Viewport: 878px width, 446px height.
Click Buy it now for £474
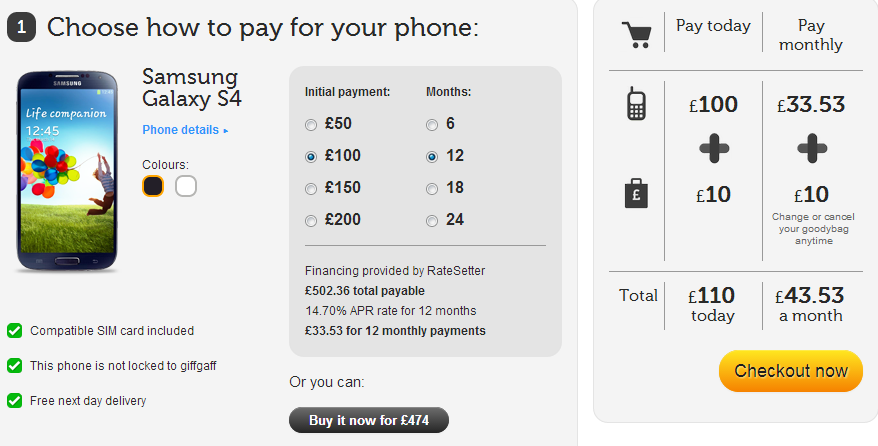369,420
